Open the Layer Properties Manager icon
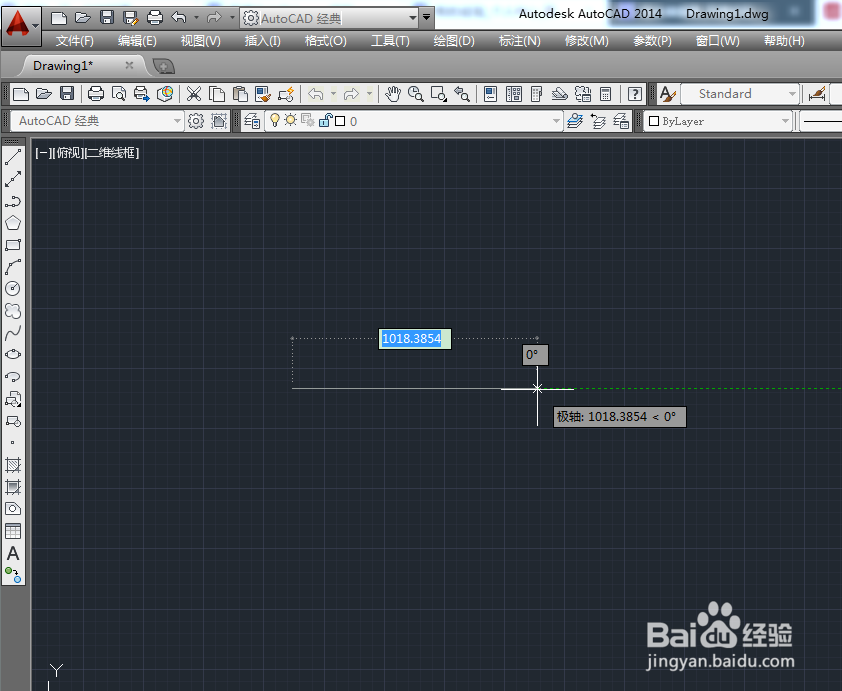Image resolution: width=842 pixels, height=691 pixels. coord(252,121)
